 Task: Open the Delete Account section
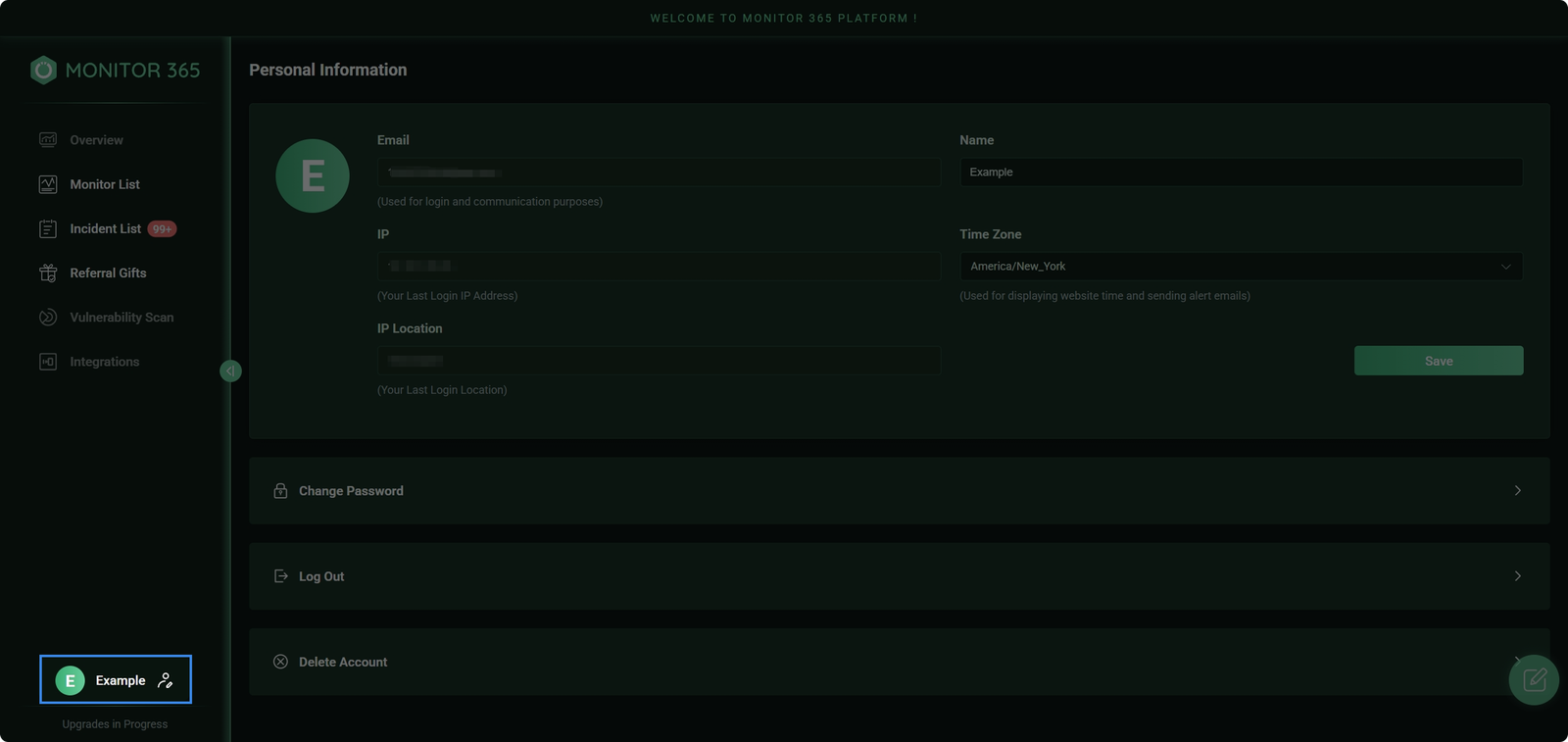(343, 663)
